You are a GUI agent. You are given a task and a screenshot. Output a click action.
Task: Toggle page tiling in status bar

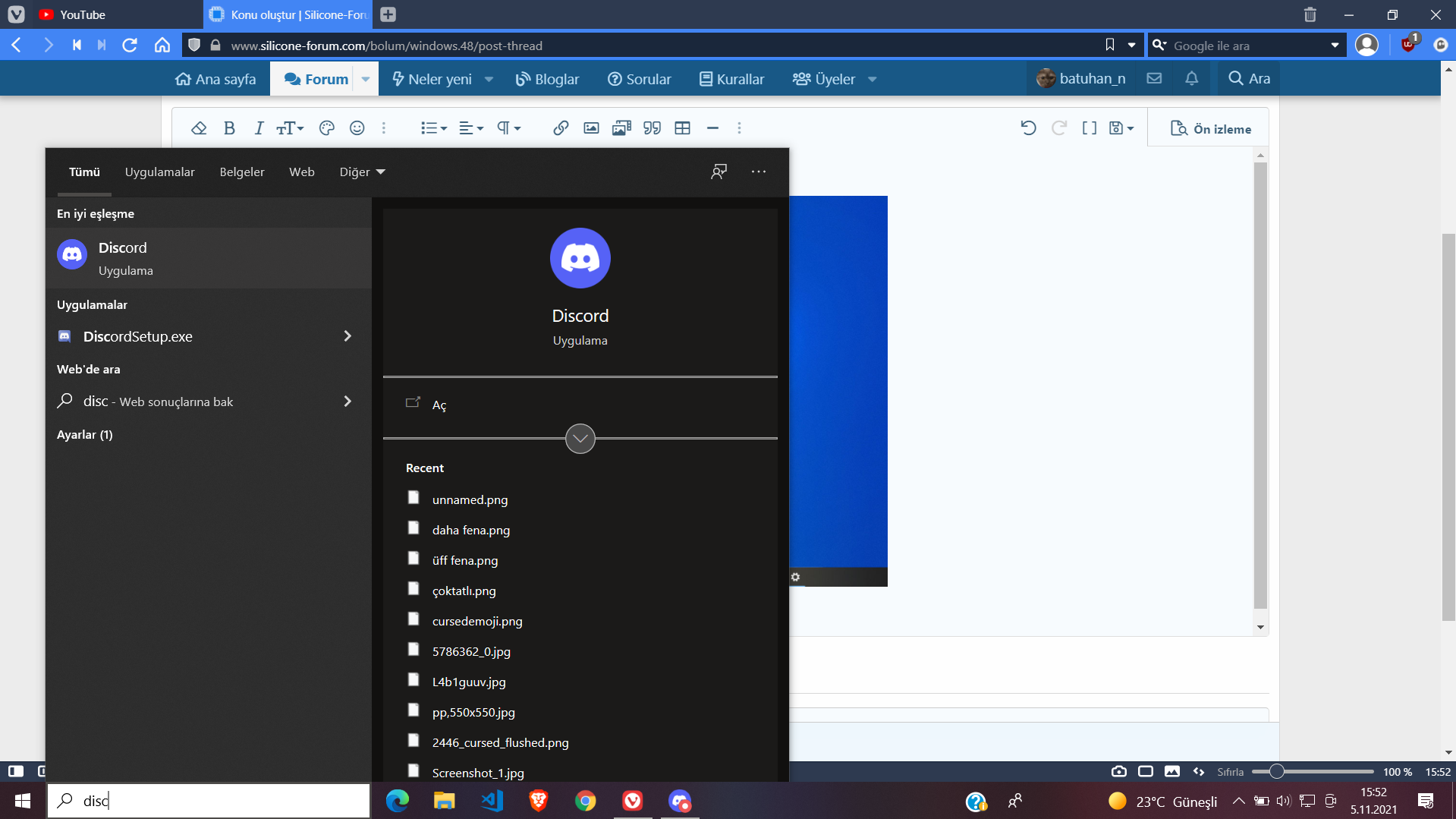pos(1146,772)
